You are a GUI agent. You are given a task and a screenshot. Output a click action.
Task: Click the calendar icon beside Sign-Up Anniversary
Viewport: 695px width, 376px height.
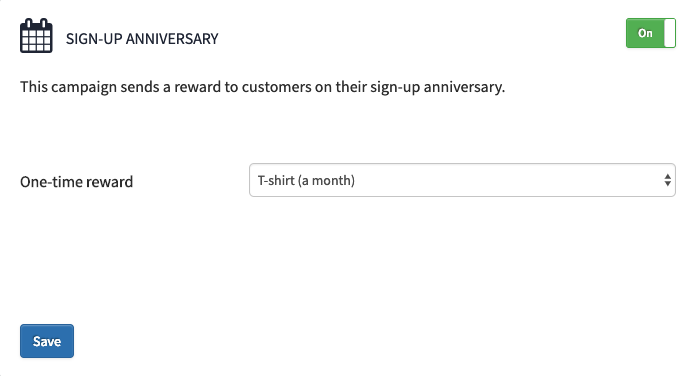tap(36, 35)
